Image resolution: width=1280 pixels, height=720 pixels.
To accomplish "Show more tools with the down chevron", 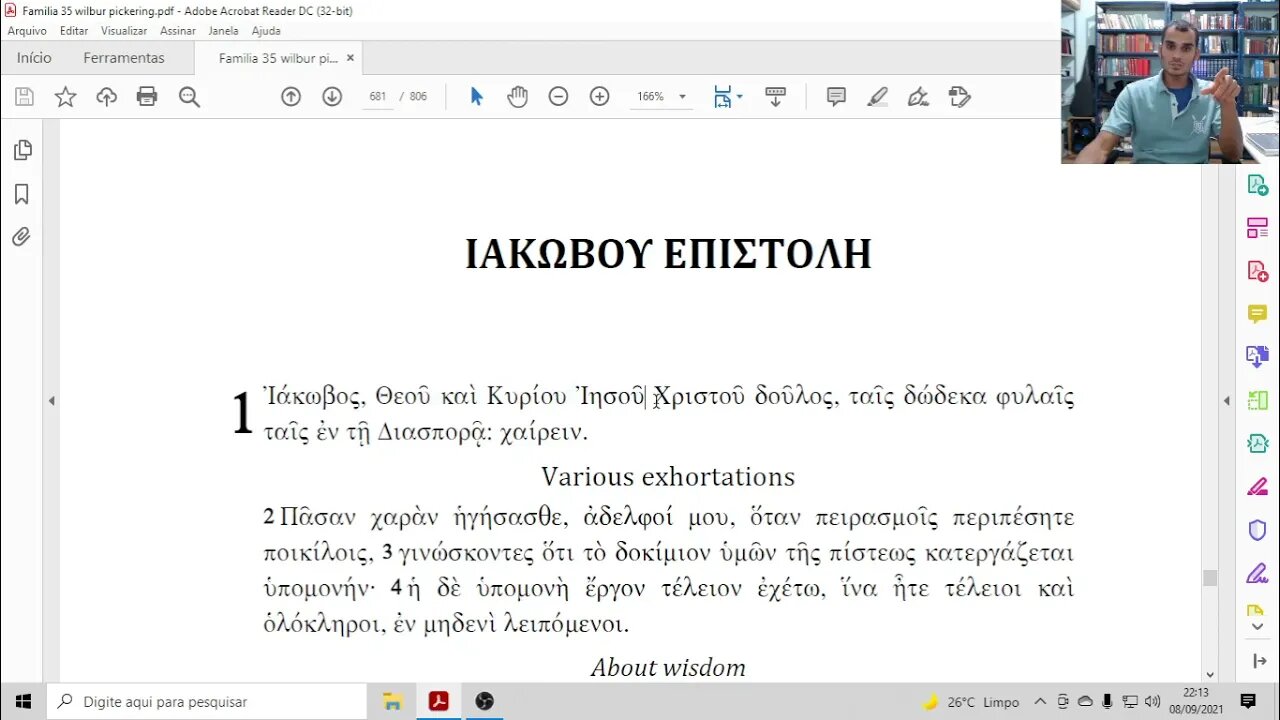I will tap(1257, 627).
